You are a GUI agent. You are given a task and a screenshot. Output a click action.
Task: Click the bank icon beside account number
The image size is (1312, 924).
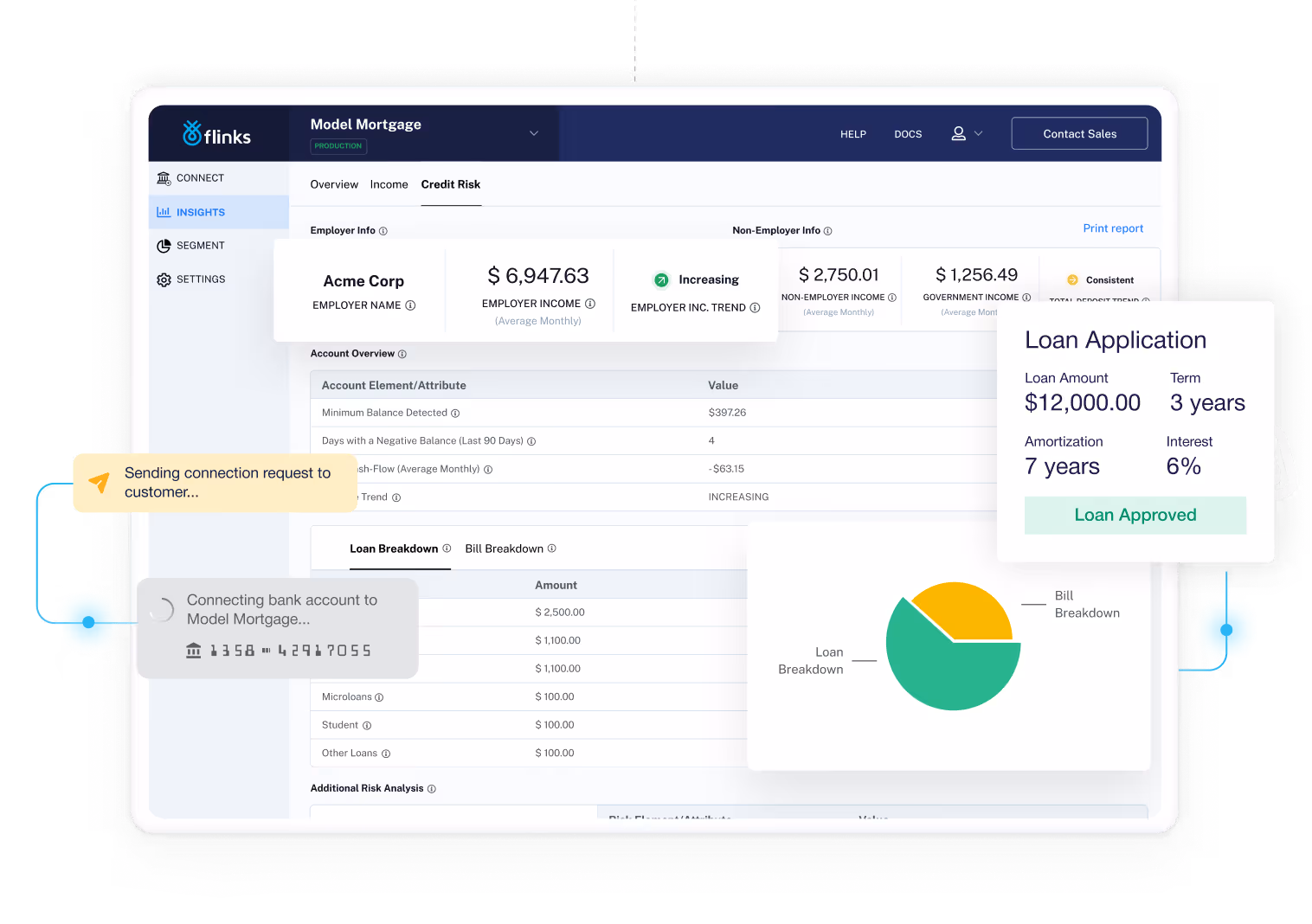194,650
